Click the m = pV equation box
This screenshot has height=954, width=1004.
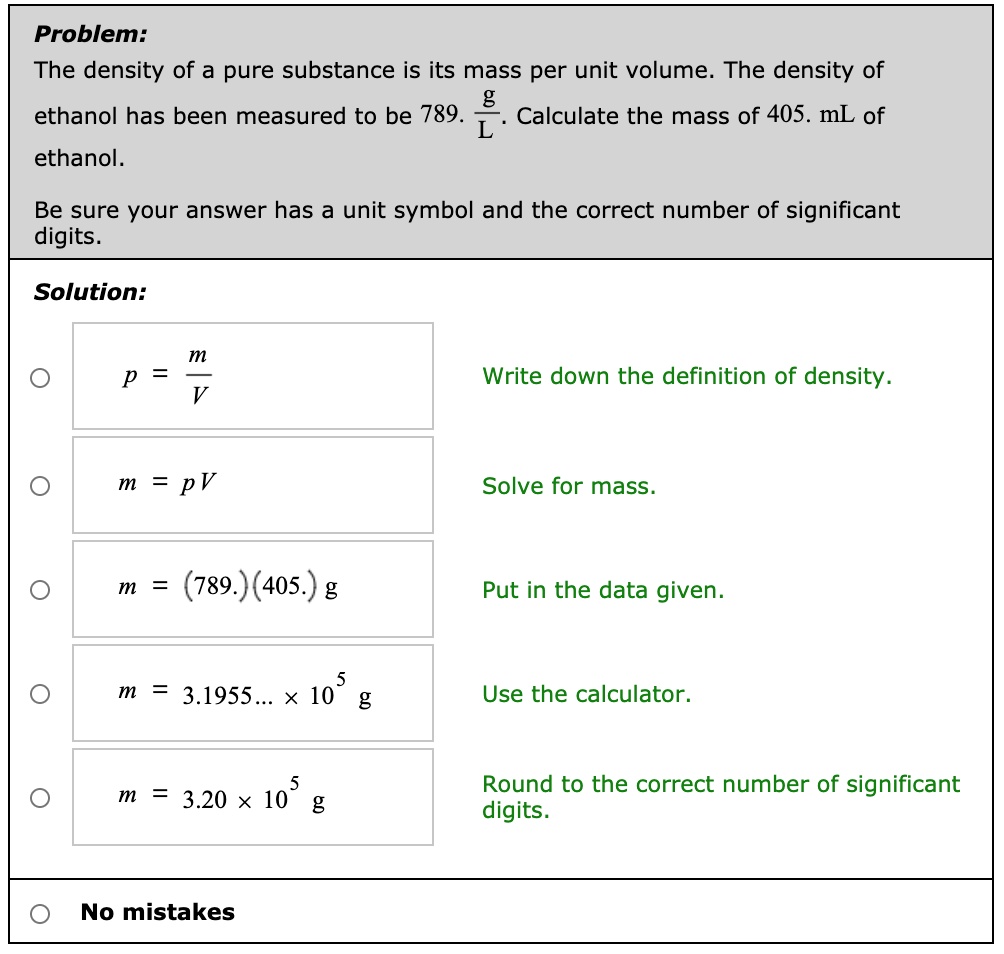[x=252, y=483]
